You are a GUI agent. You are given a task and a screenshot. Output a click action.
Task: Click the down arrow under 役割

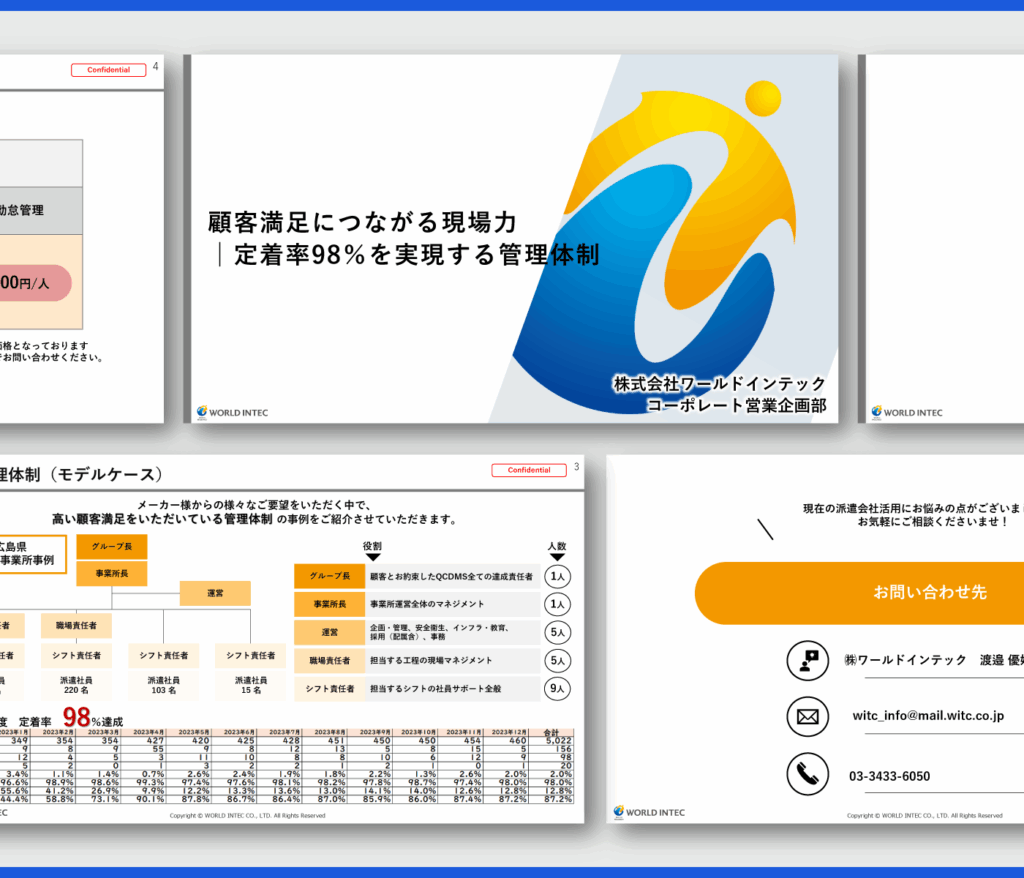click(373, 557)
